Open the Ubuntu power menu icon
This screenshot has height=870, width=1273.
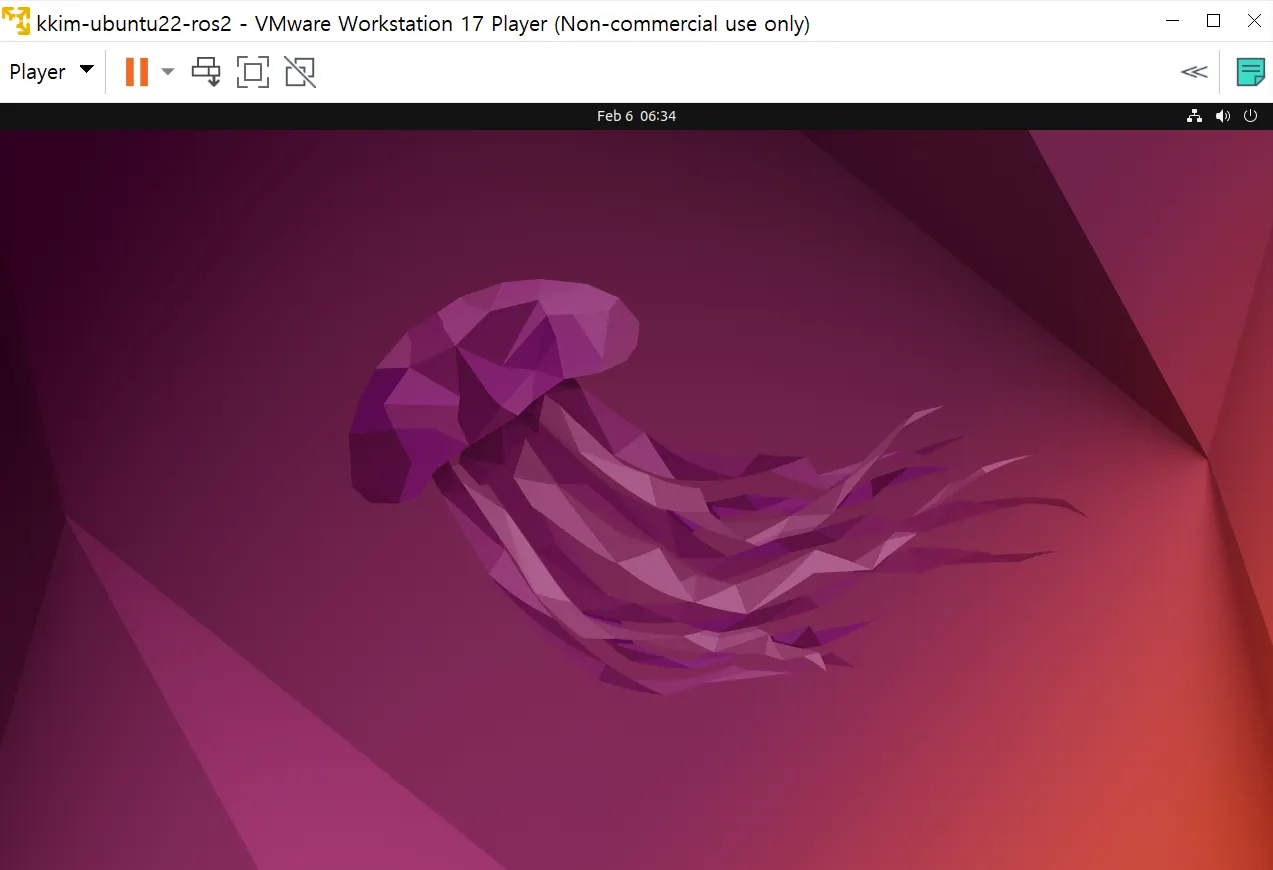click(x=1250, y=116)
